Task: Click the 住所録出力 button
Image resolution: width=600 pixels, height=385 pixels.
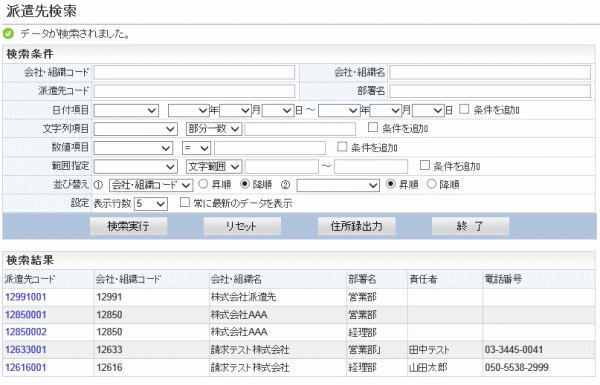Action: (357, 226)
